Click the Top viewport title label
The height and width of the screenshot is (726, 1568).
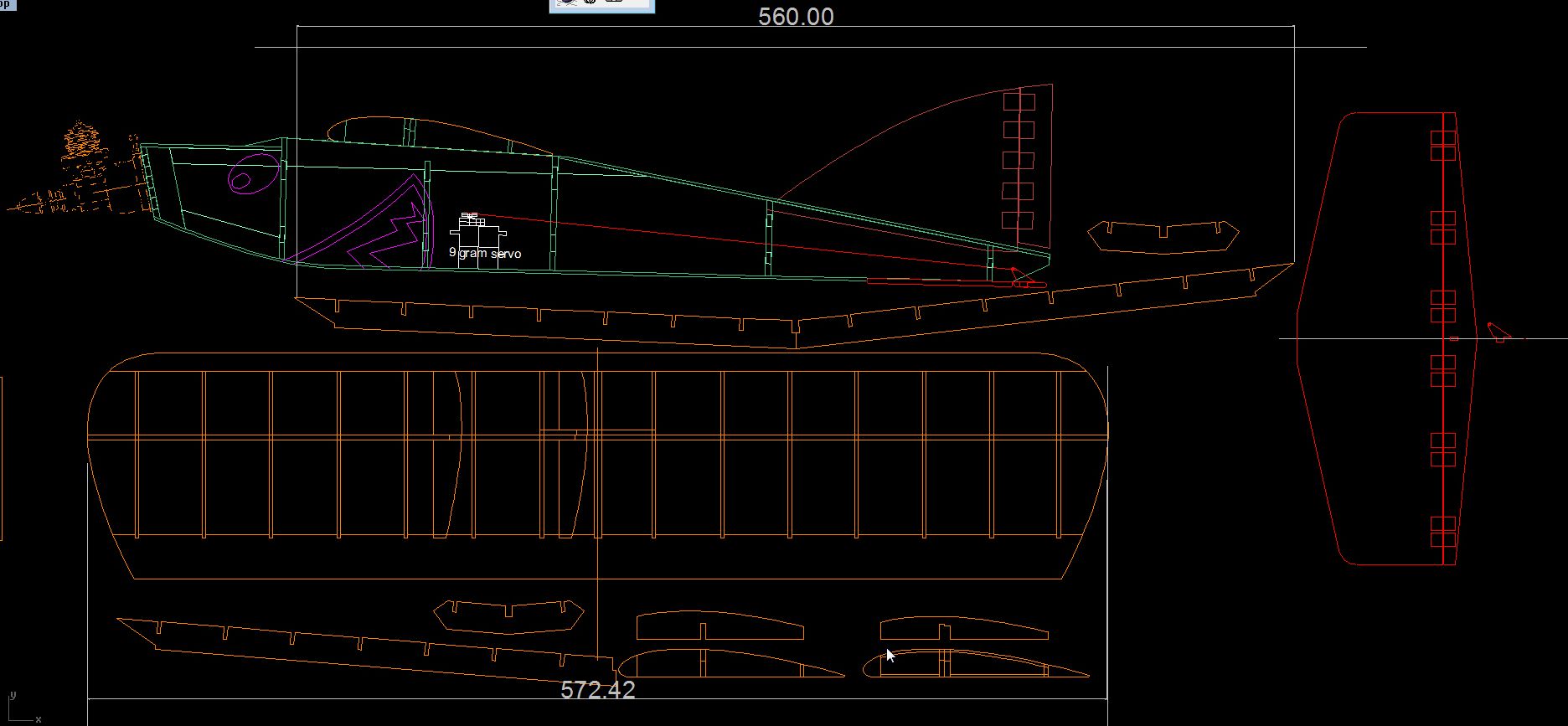coord(8,4)
